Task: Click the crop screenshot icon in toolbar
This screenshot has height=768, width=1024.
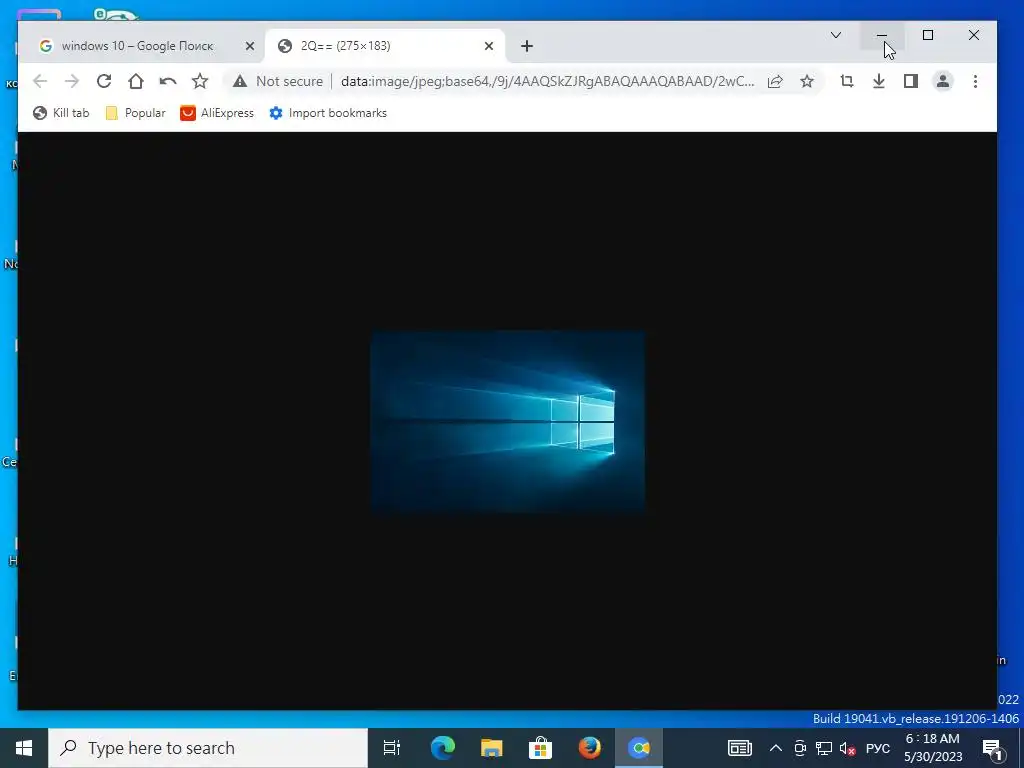Action: click(x=847, y=81)
